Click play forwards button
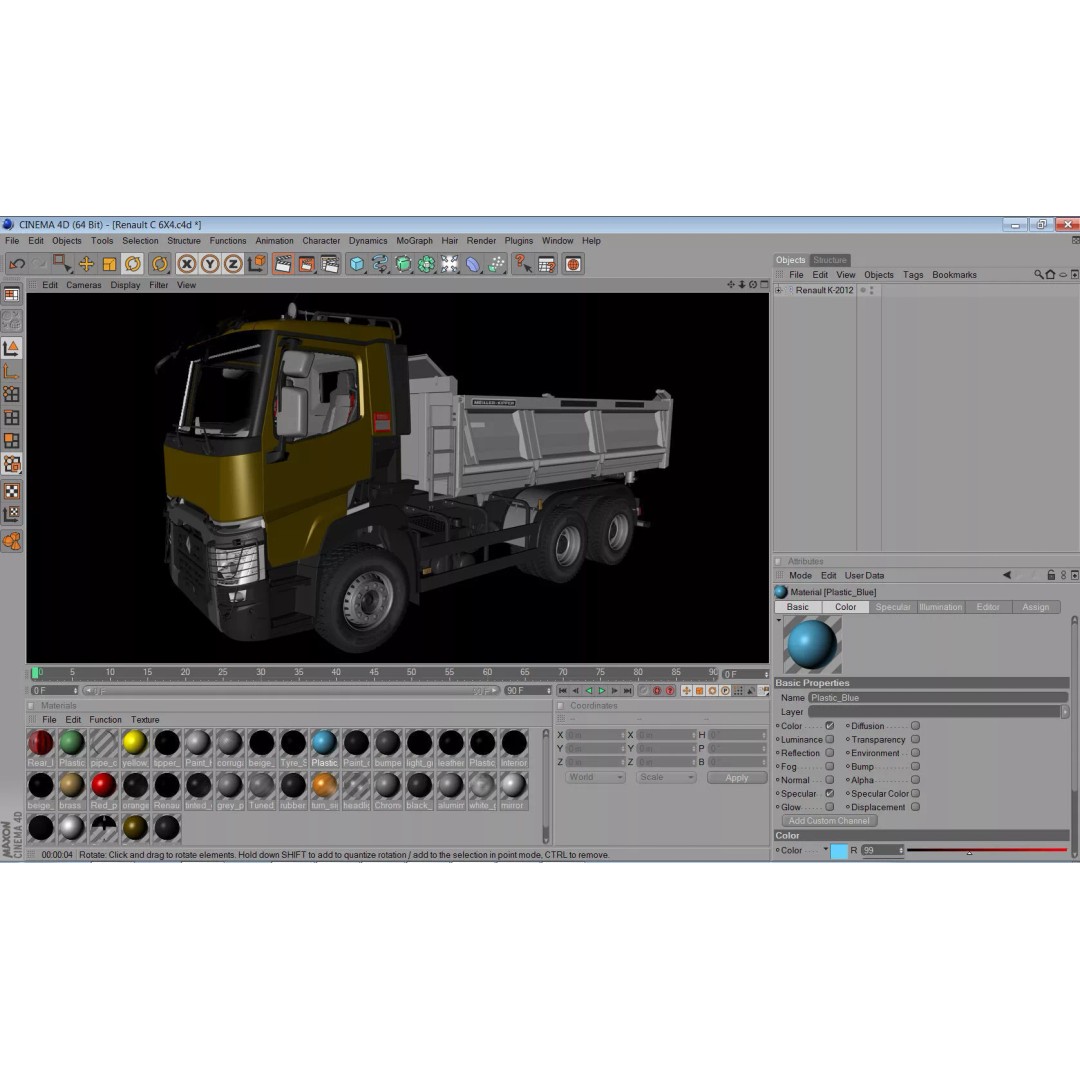Screen dimensions: 1080x1080 [601, 690]
